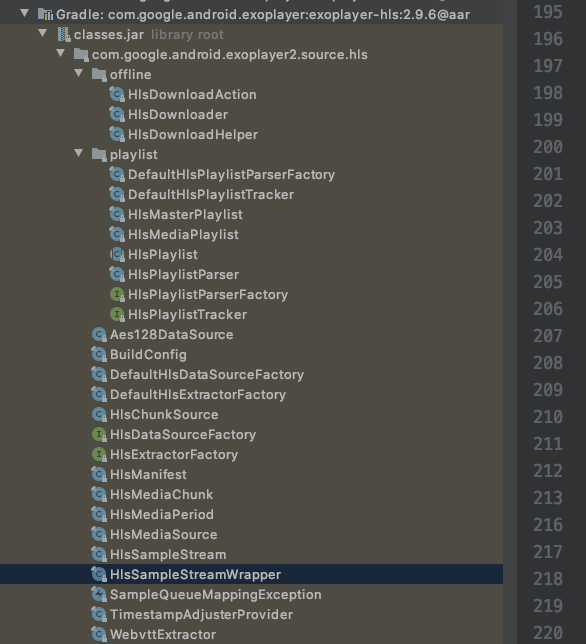The image size is (586, 644).
Task: Open the HlsPlaylistTracker interface
Action: [187, 315]
